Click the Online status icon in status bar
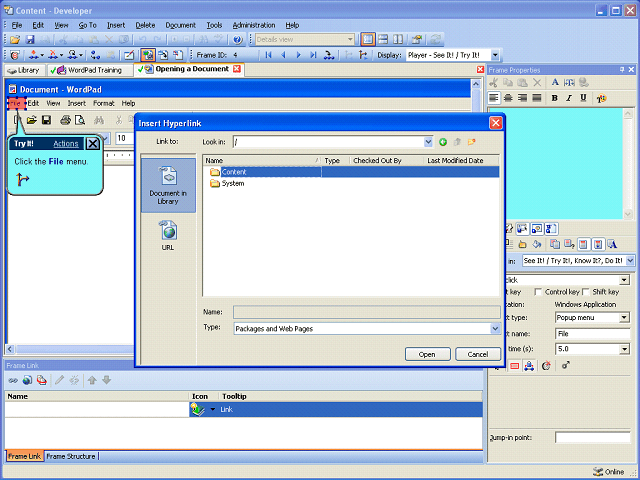640x480 pixels. pos(598,472)
